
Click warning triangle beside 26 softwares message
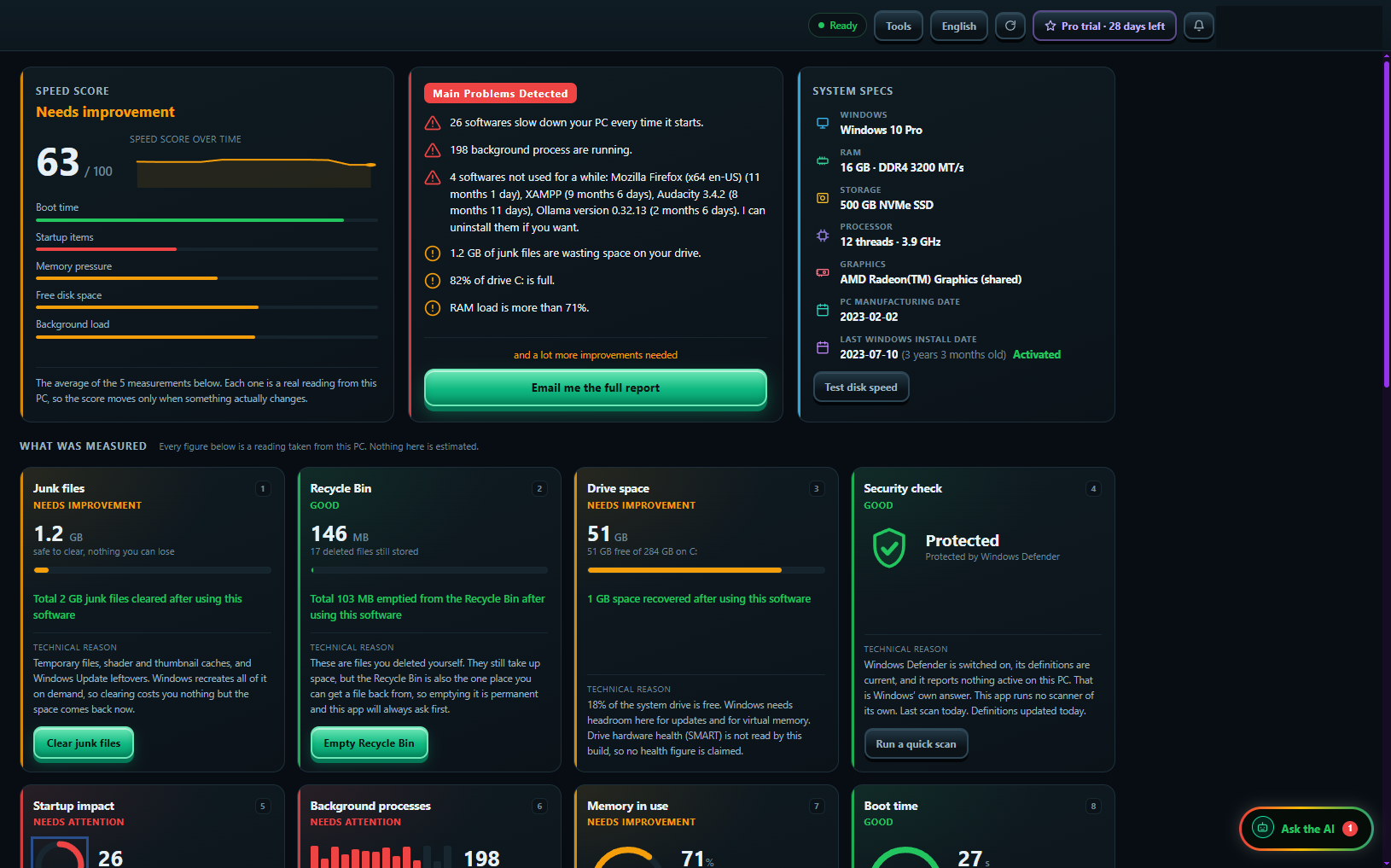pos(433,123)
